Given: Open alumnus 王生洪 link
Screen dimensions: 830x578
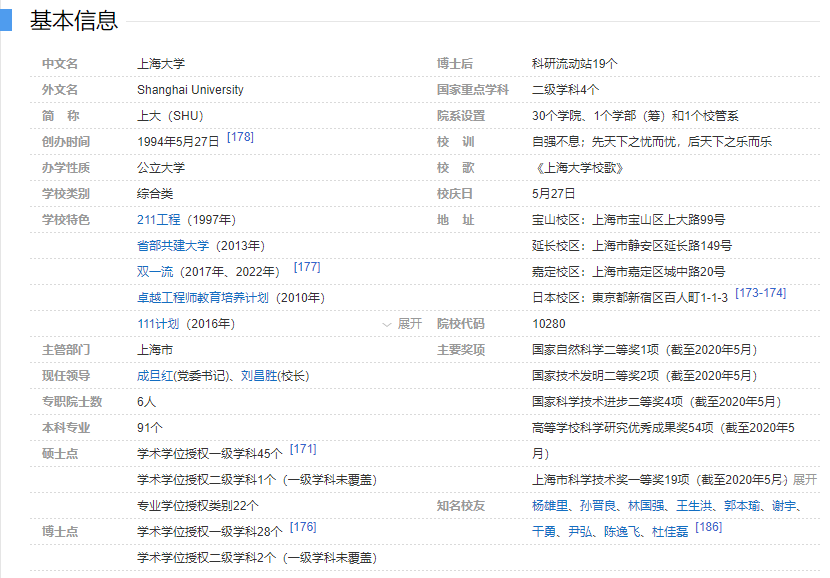Looking at the screenshot, I should point(694,506).
